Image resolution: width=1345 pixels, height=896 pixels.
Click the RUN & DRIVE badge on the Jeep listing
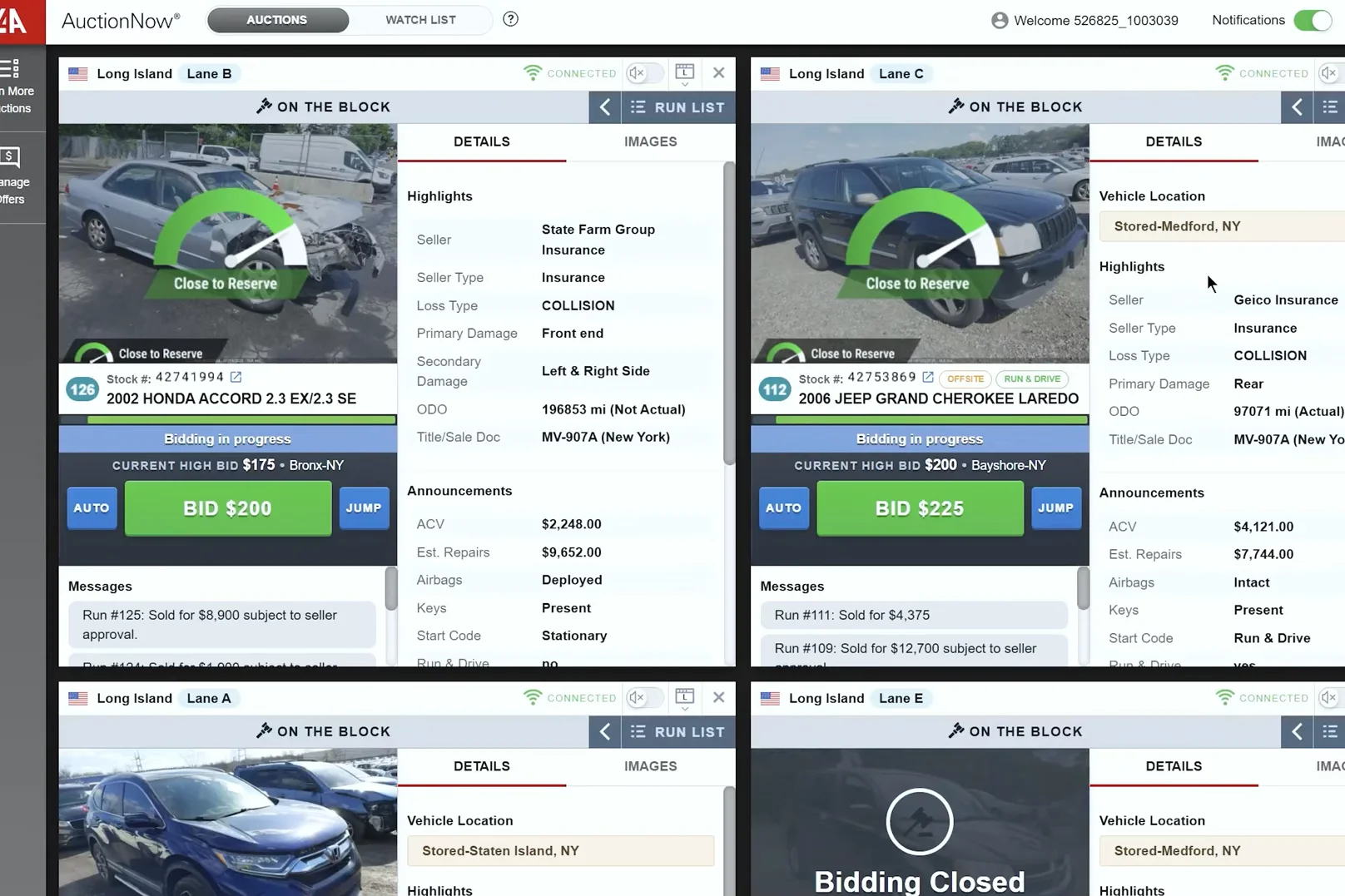point(1032,379)
